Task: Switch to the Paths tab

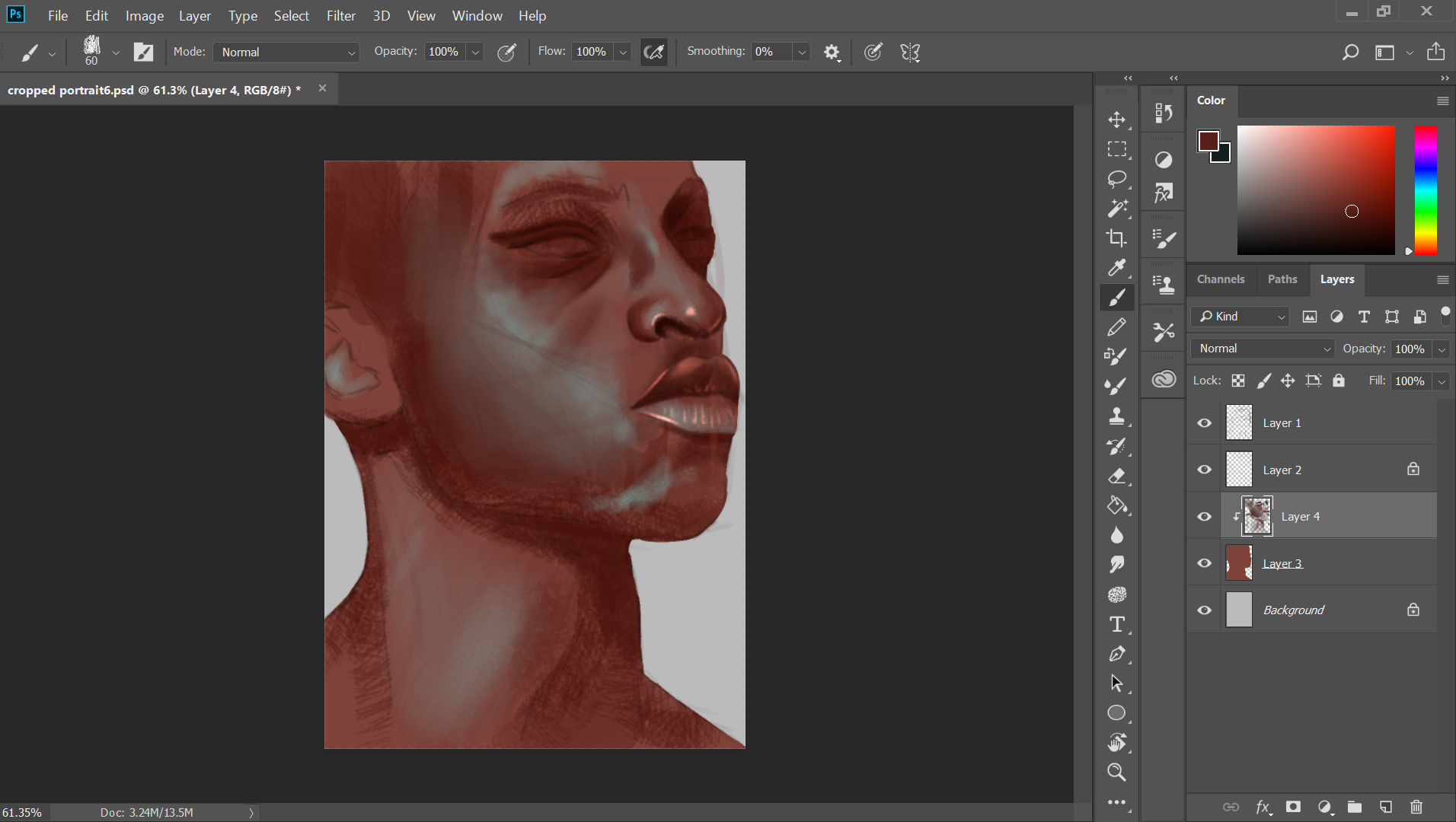Action: click(x=1282, y=279)
